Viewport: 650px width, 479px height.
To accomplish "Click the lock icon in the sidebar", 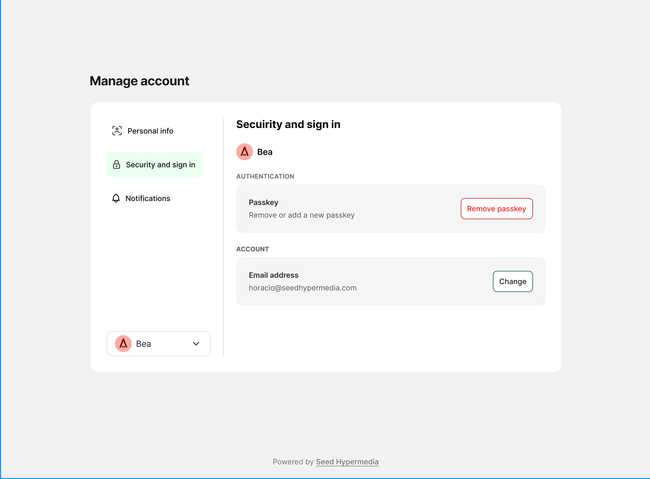I will coord(116,165).
